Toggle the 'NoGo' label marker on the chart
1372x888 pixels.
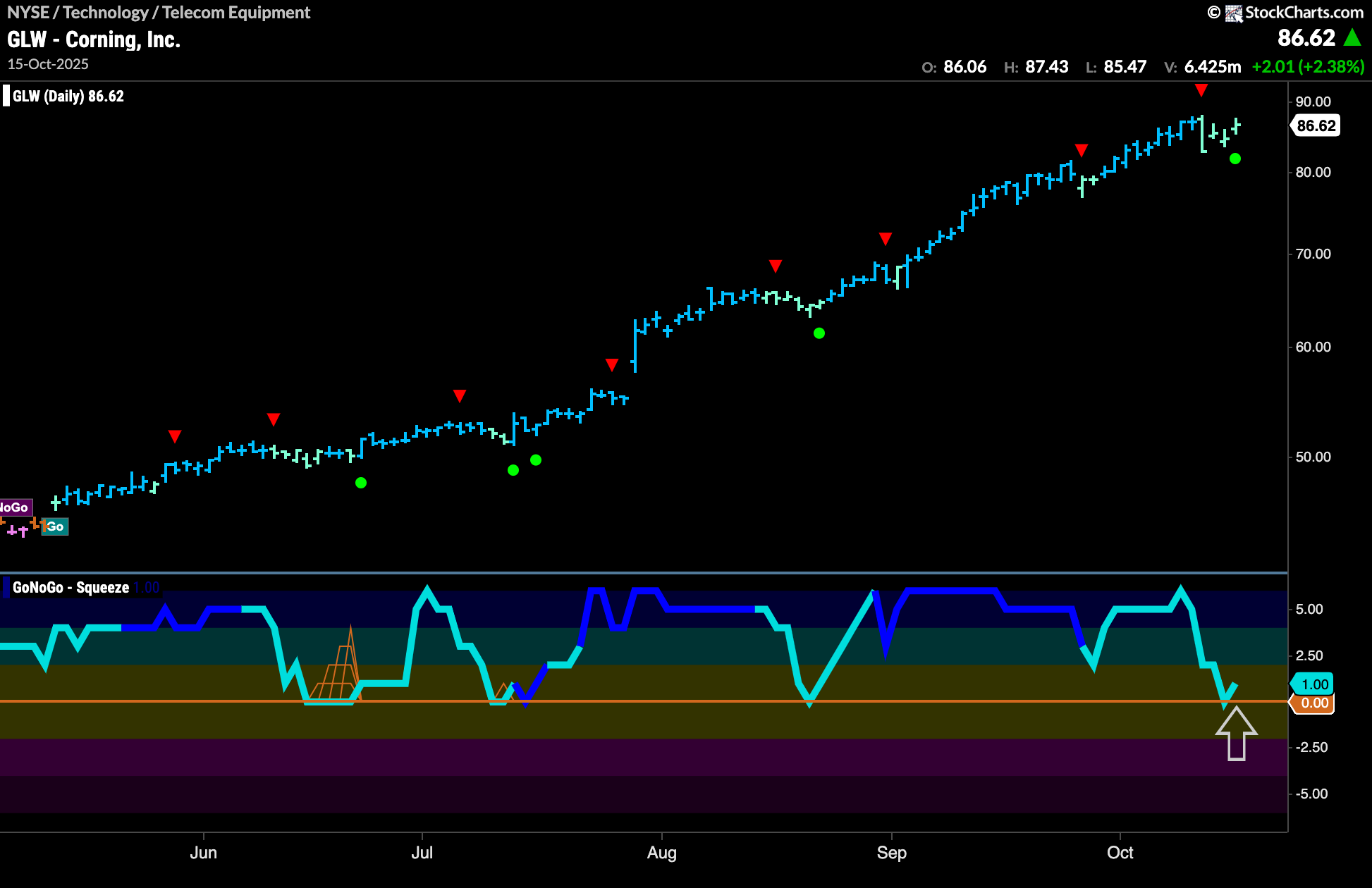[x=14, y=507]
